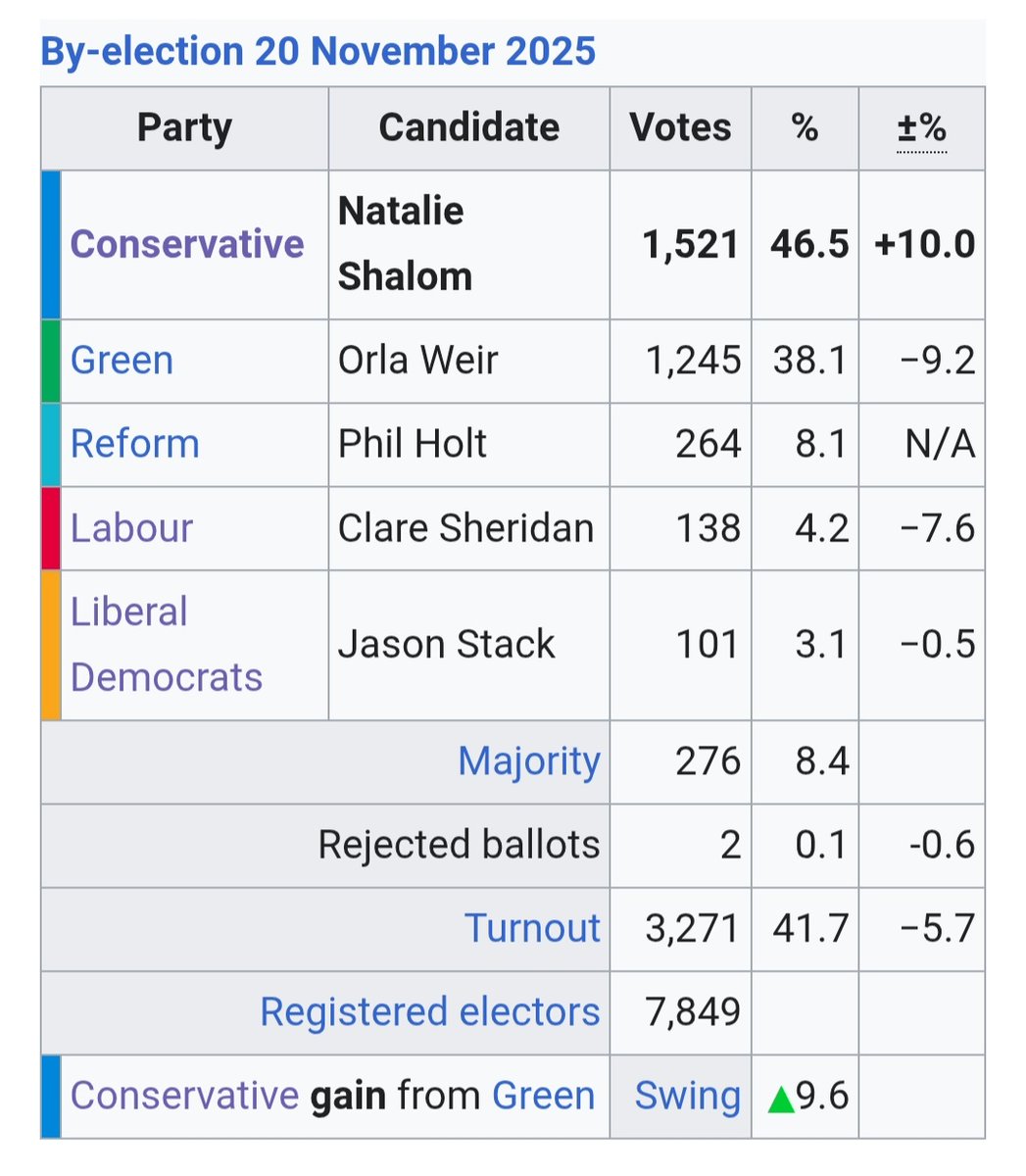Image resolution: width=1026 pixels, height=1176 pixels.
Task: Click the ±% column header abbreviation
Action: 921,127
